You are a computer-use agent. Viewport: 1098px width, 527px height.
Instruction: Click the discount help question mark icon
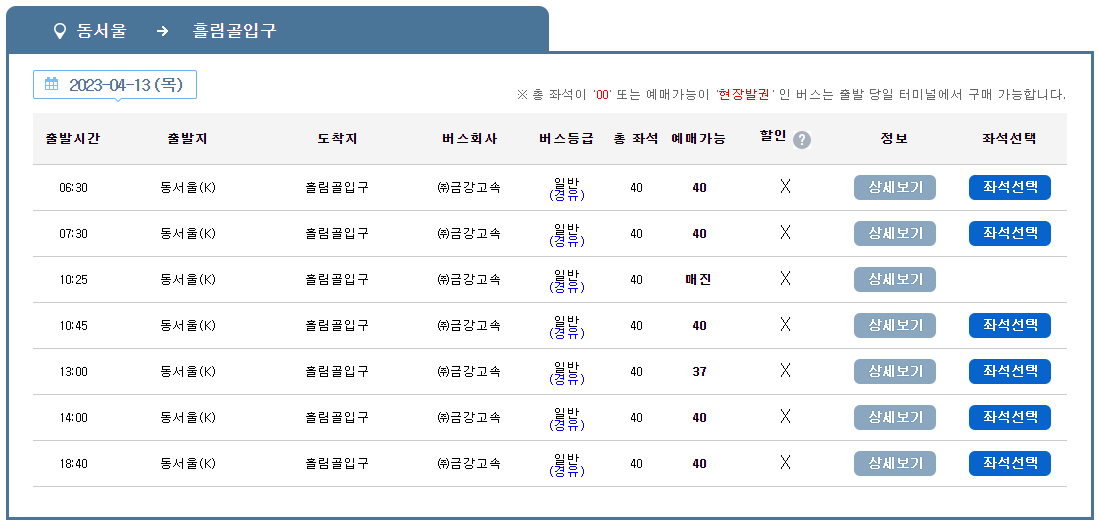(802, 140)
